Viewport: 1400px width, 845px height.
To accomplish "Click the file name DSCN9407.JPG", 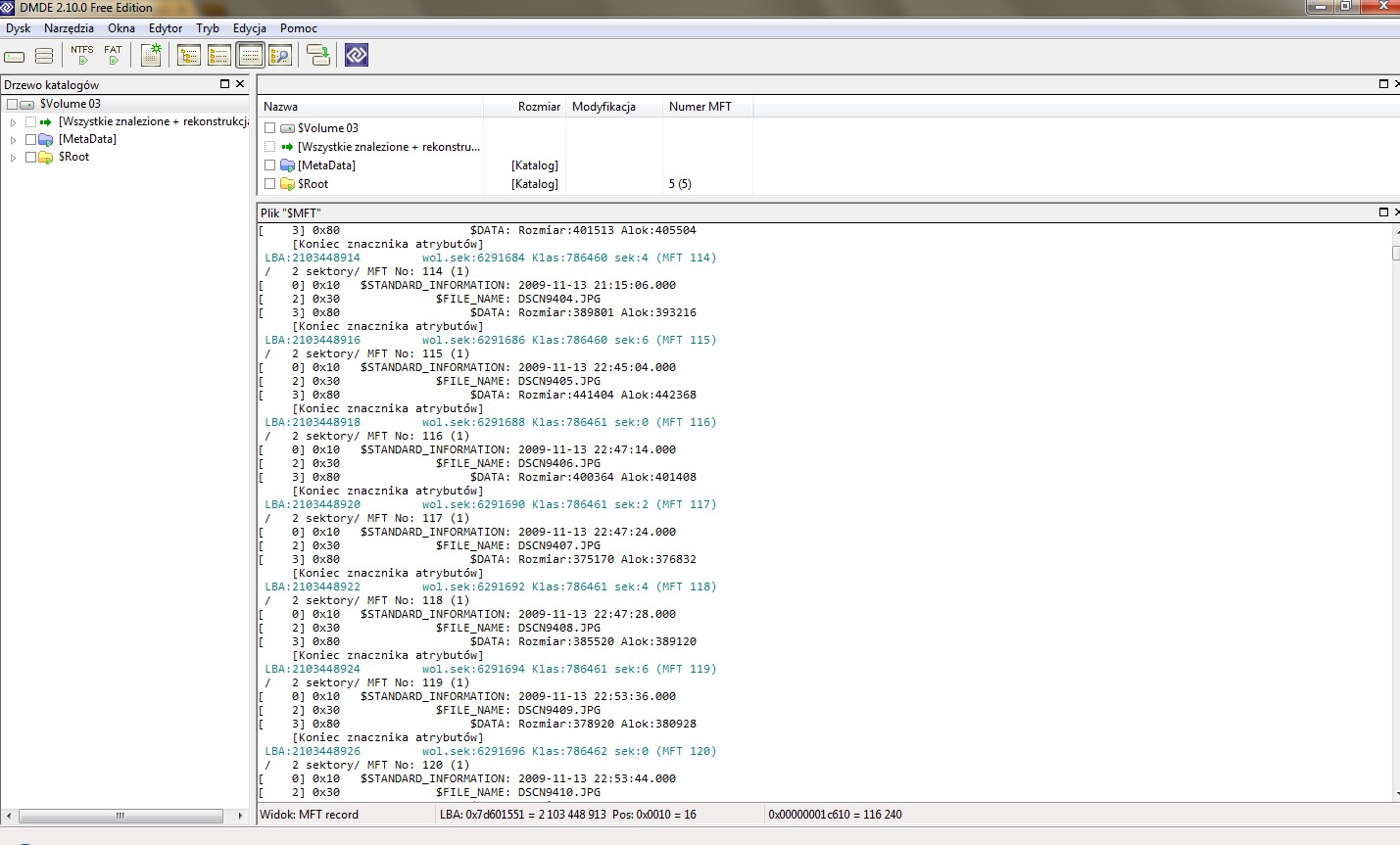I will coord(559,545).
